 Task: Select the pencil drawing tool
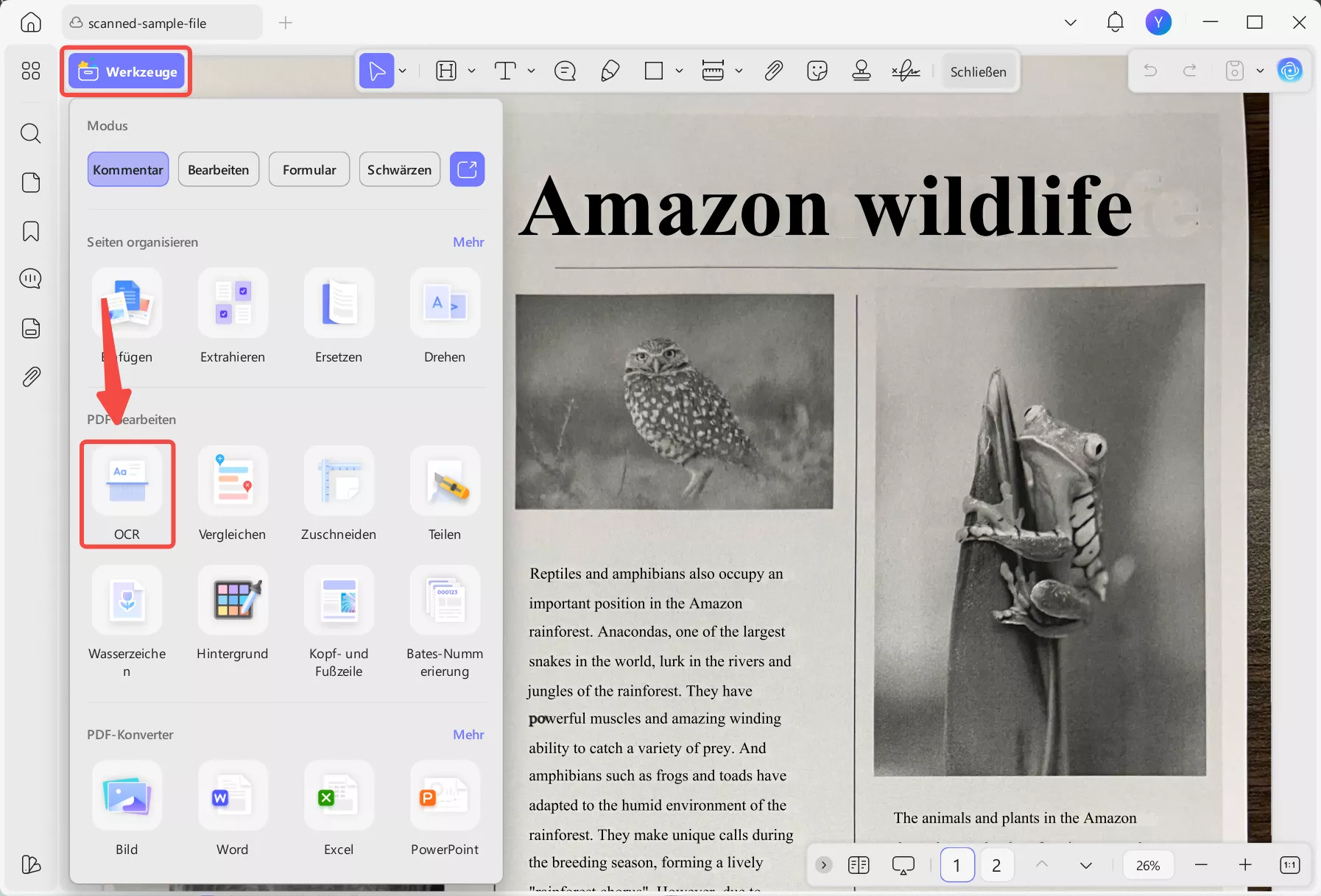pyautogui.click(x=610, y=71)
